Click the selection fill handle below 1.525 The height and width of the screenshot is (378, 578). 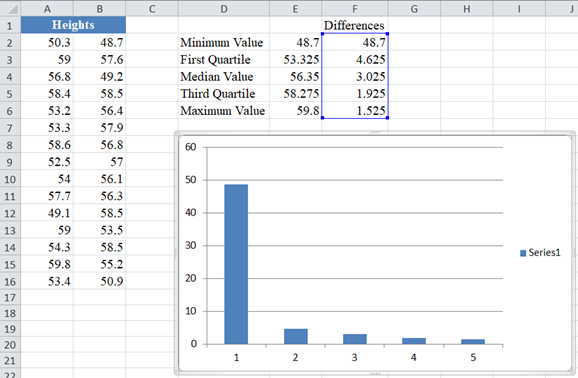(x=387, y=118)
